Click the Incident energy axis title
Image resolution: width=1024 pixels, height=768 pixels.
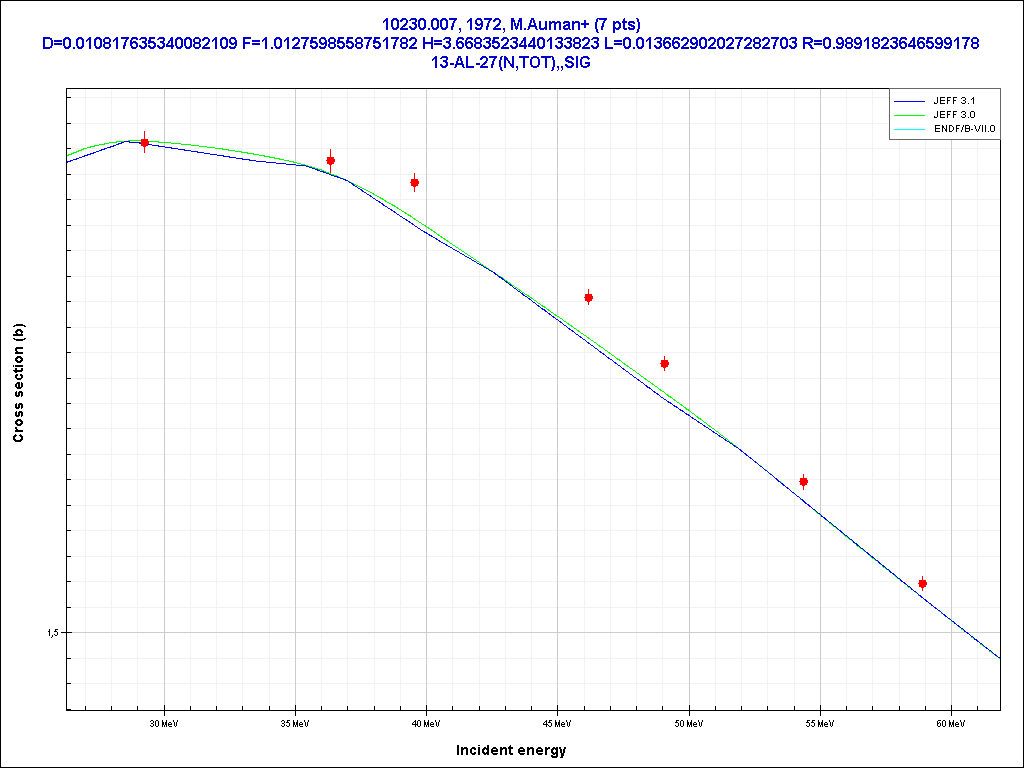pos(511,750)
